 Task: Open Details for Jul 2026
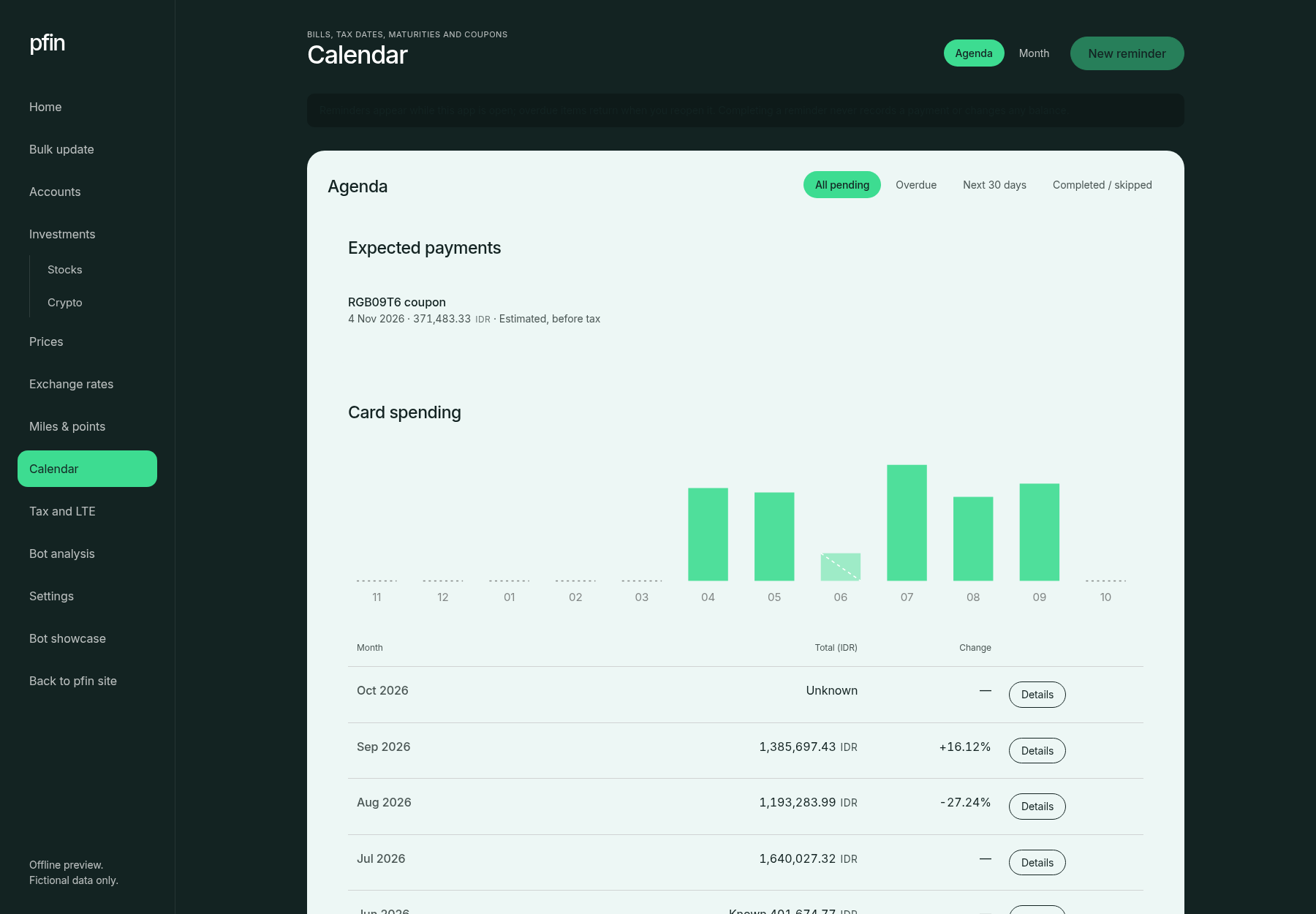[1037, 863]
